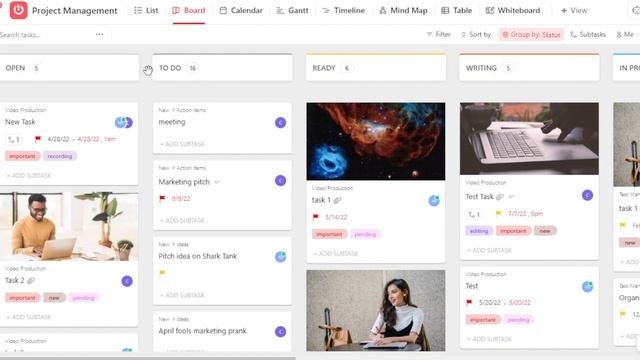Switch to the List view tab
Viewport: 640px width, 360px height.
tap(146, 11)
